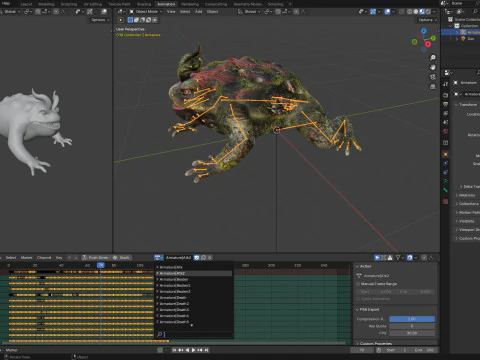Toggle the camera view gizmo icon

click(433, 77)
